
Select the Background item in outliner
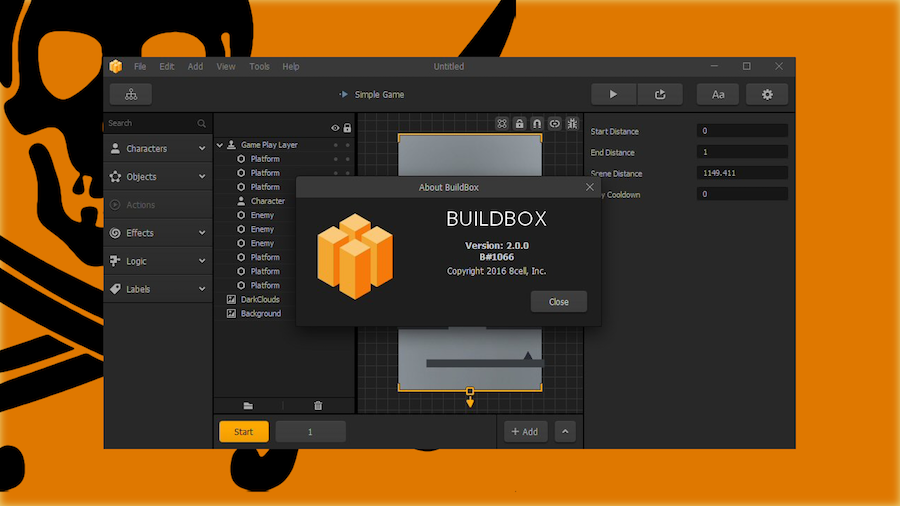coord(261,313)
